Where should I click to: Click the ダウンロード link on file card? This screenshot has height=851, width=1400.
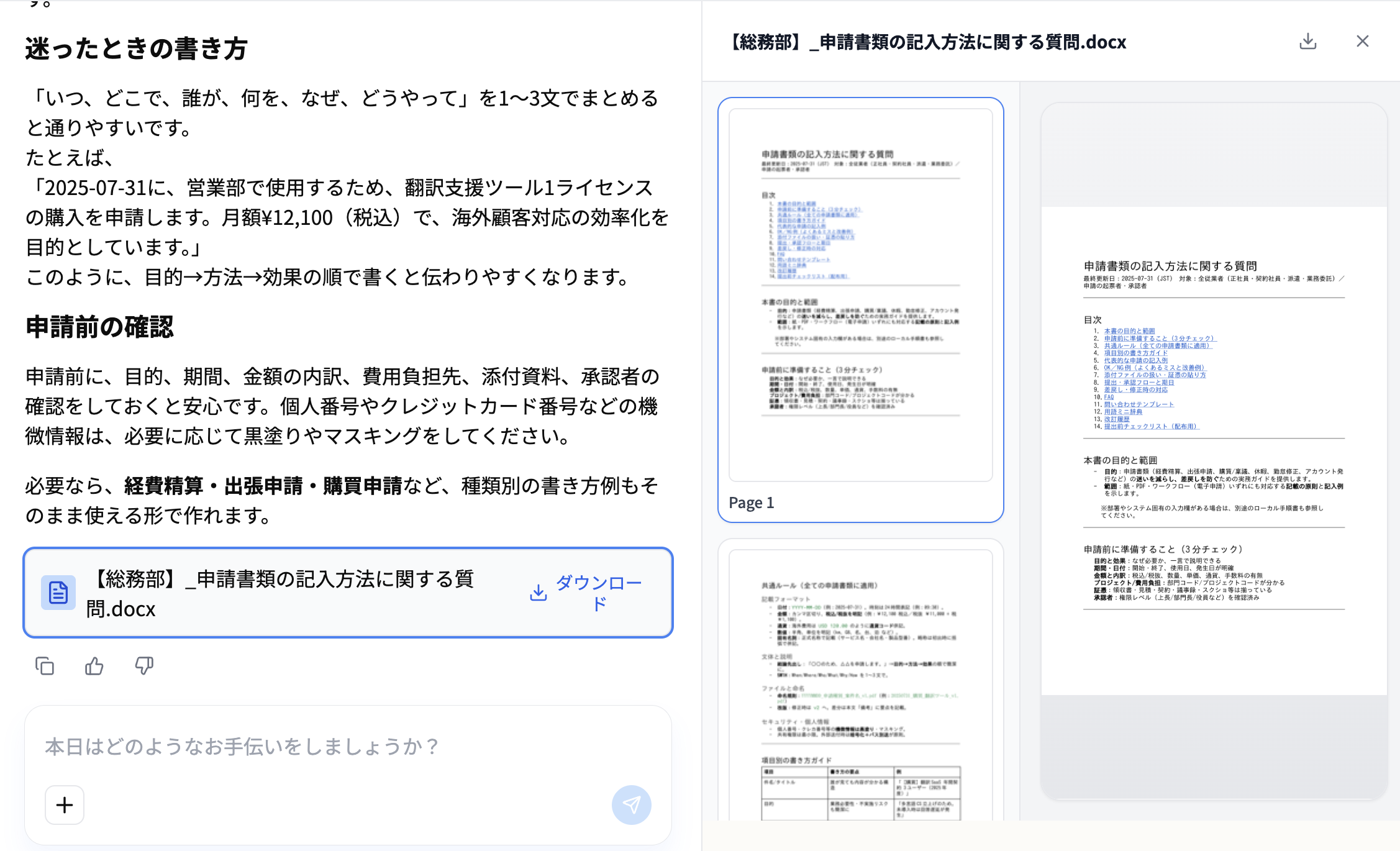[x=587, y=593]
